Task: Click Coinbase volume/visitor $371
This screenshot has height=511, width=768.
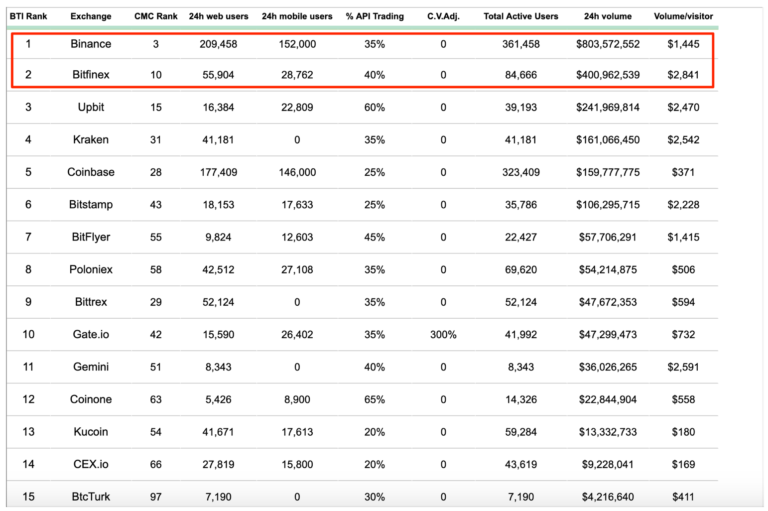Action: [x=683, y=172]
